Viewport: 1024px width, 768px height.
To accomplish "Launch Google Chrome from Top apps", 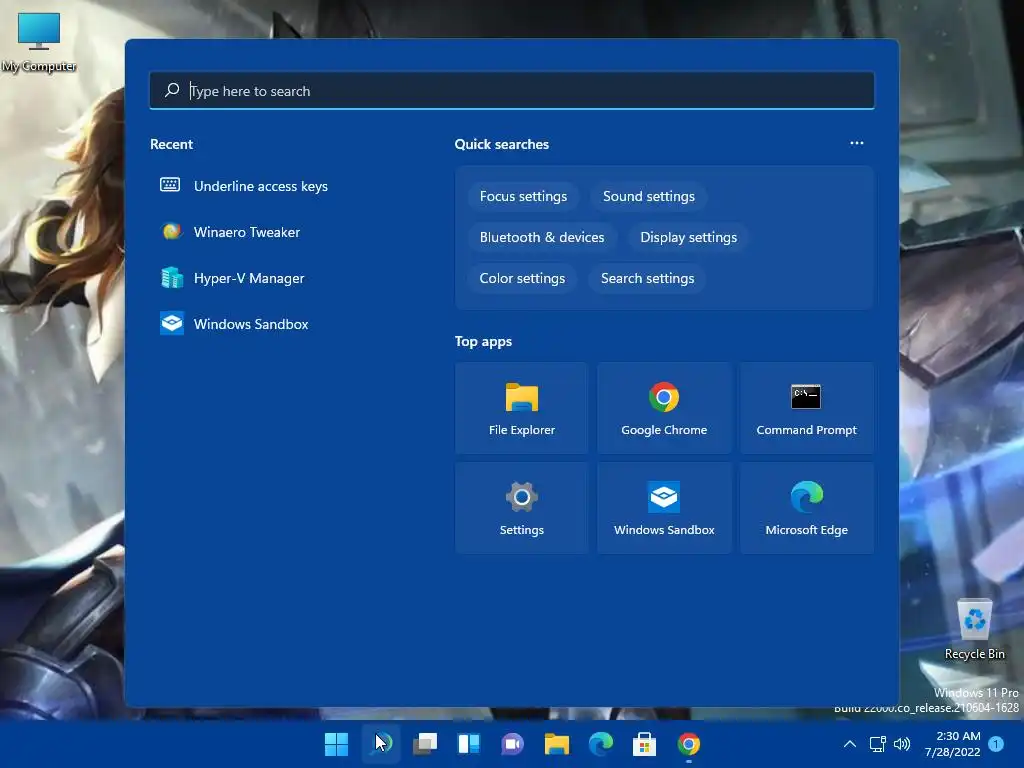I will point(664,408).
